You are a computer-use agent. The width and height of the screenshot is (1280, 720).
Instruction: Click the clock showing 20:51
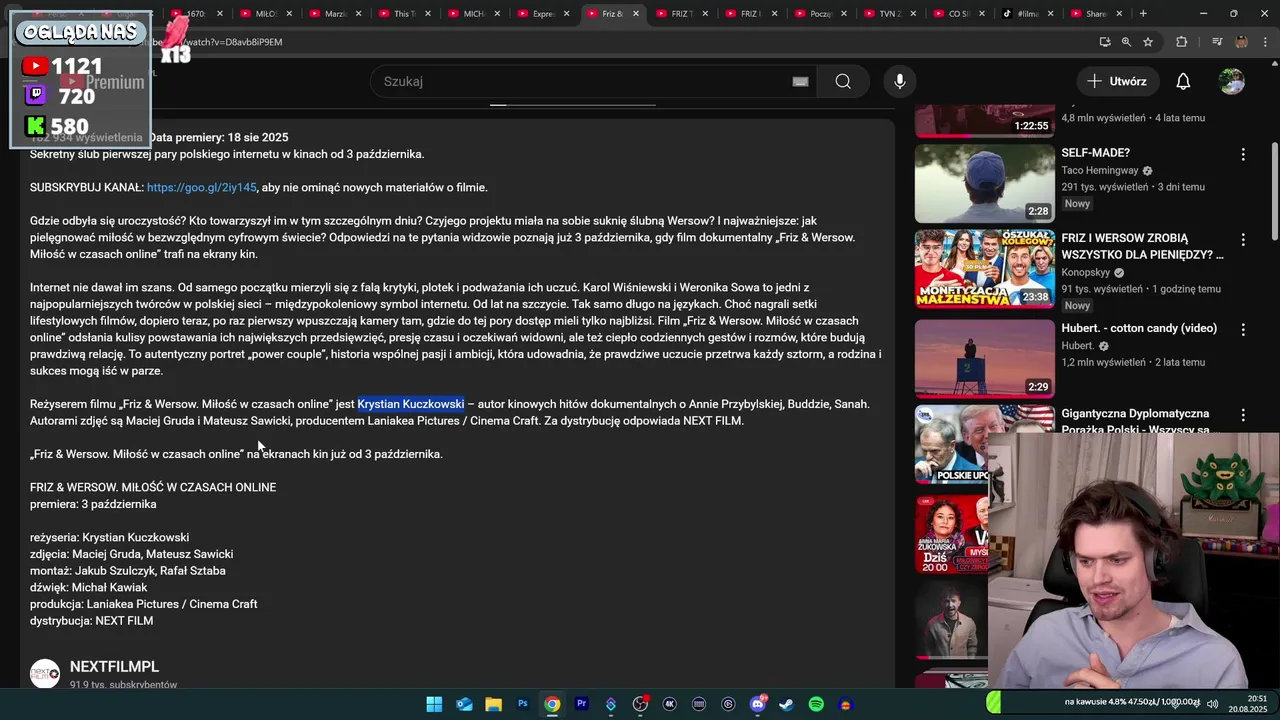pos(1257,699)
